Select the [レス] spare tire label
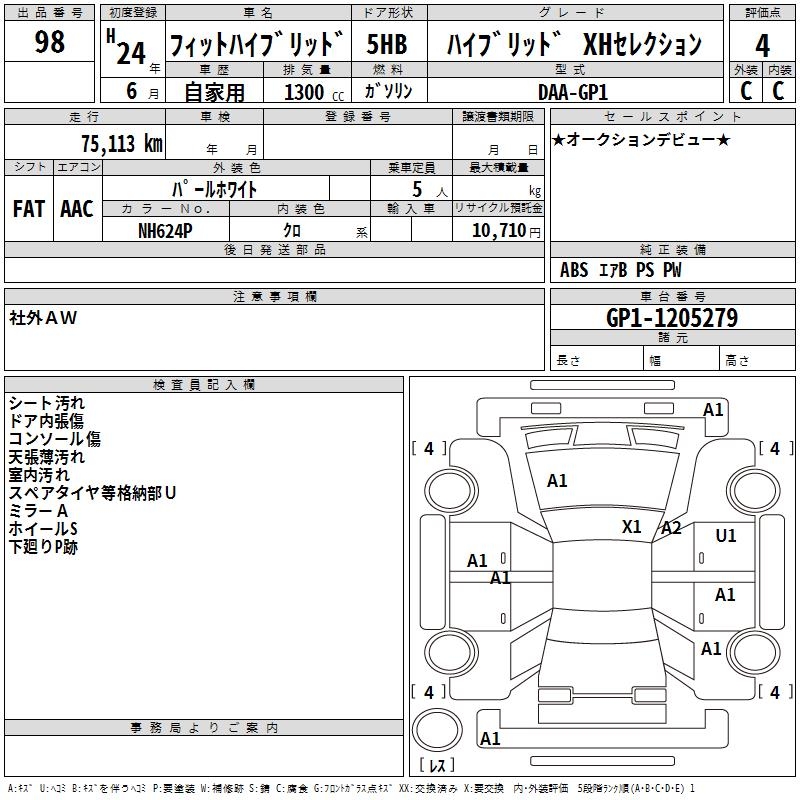 coord(437,764)
